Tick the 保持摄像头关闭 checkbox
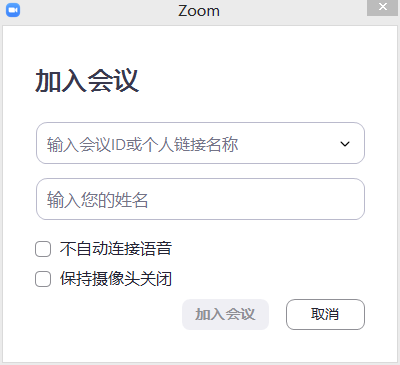 (43, 279)
